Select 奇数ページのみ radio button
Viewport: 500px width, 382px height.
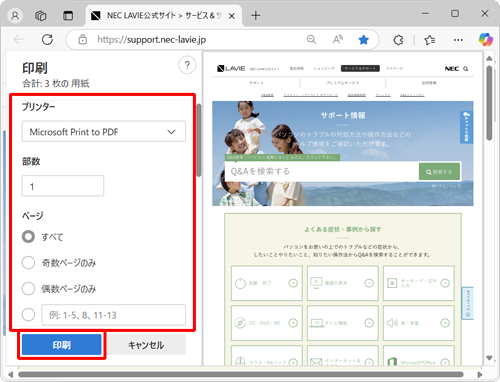click(28, 263)
